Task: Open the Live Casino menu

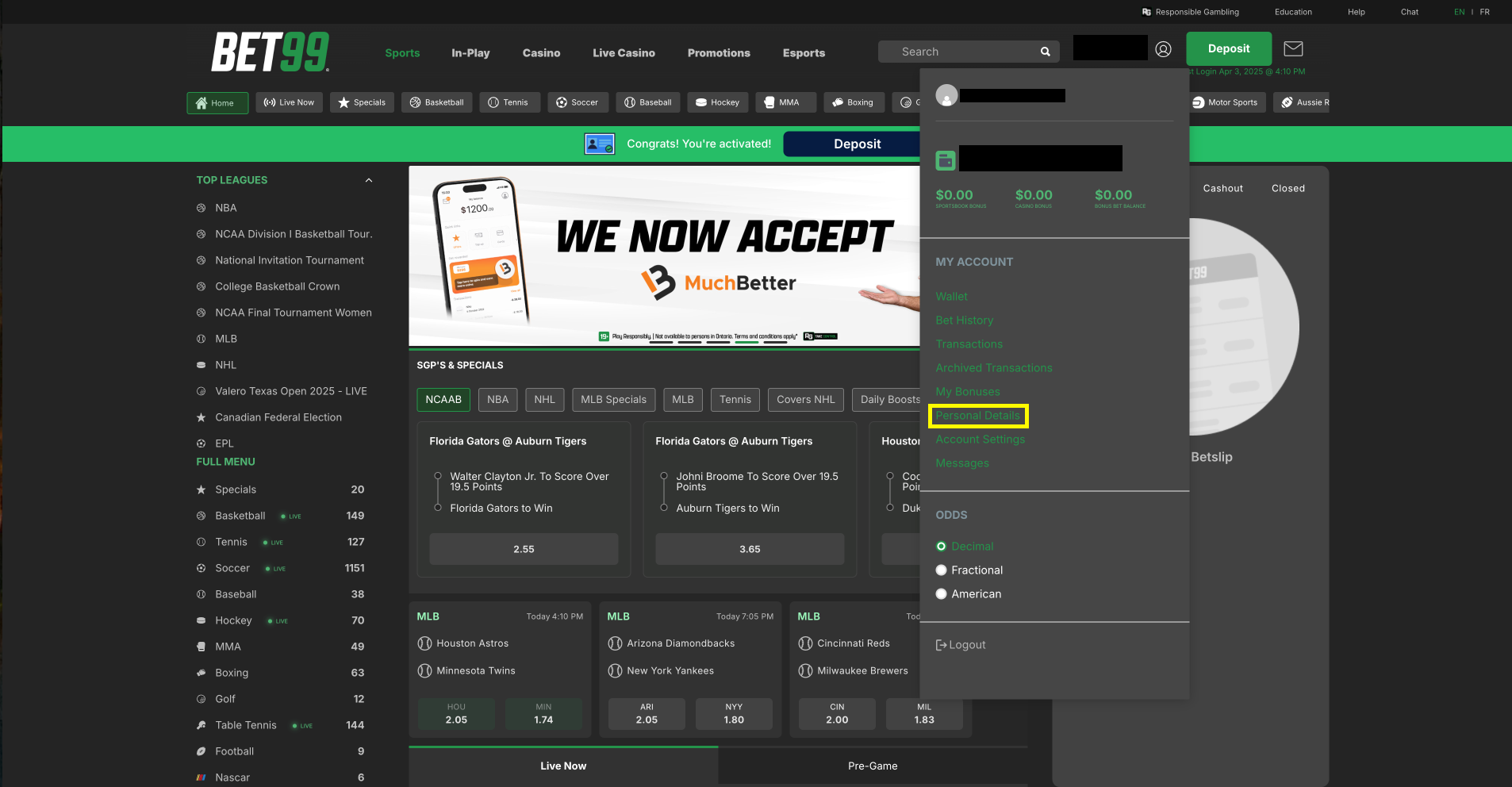Action: pyautogui.click(x=624, y=53)
